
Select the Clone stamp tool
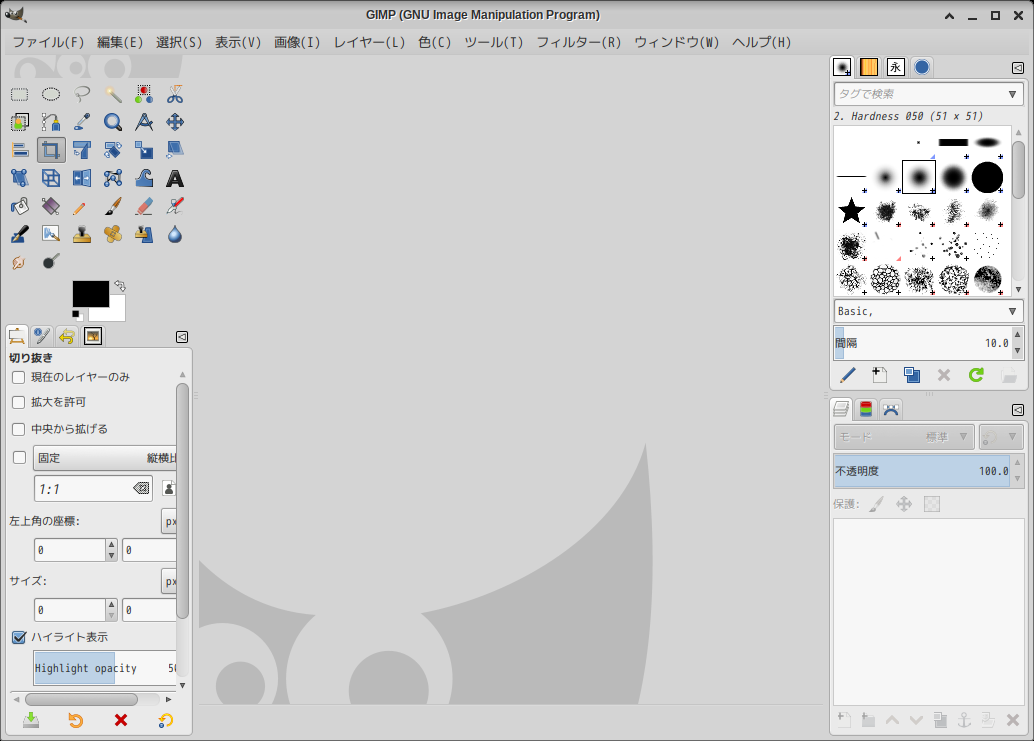(82, 234)
